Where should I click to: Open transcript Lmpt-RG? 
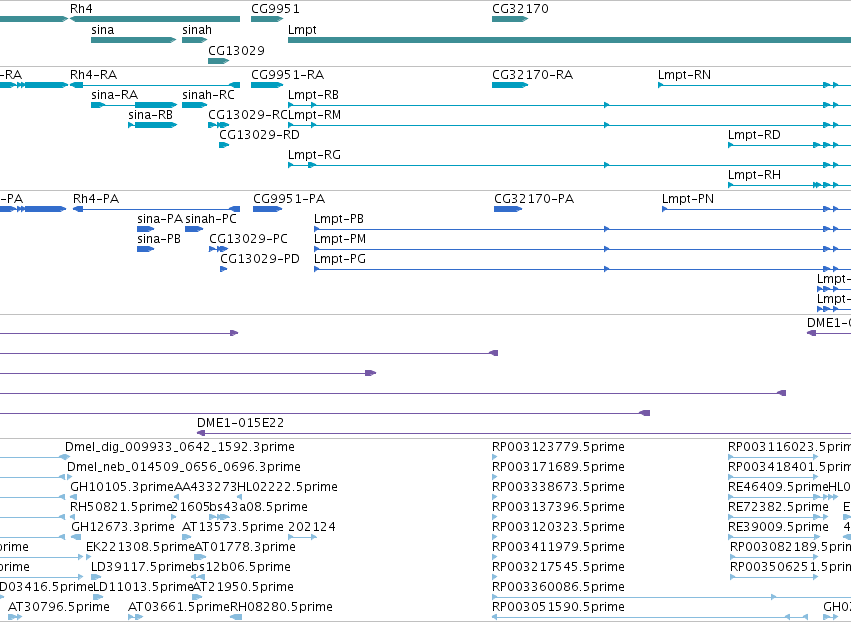point(569,166)
